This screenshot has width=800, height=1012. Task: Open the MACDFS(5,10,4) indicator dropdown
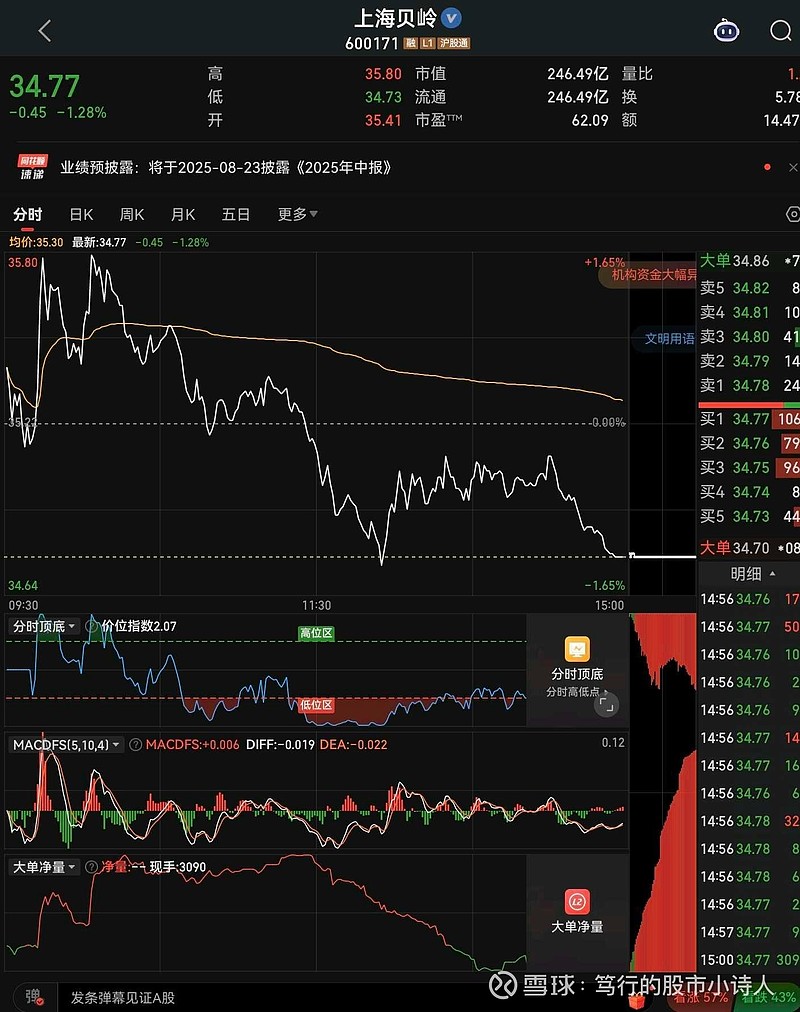66,745
